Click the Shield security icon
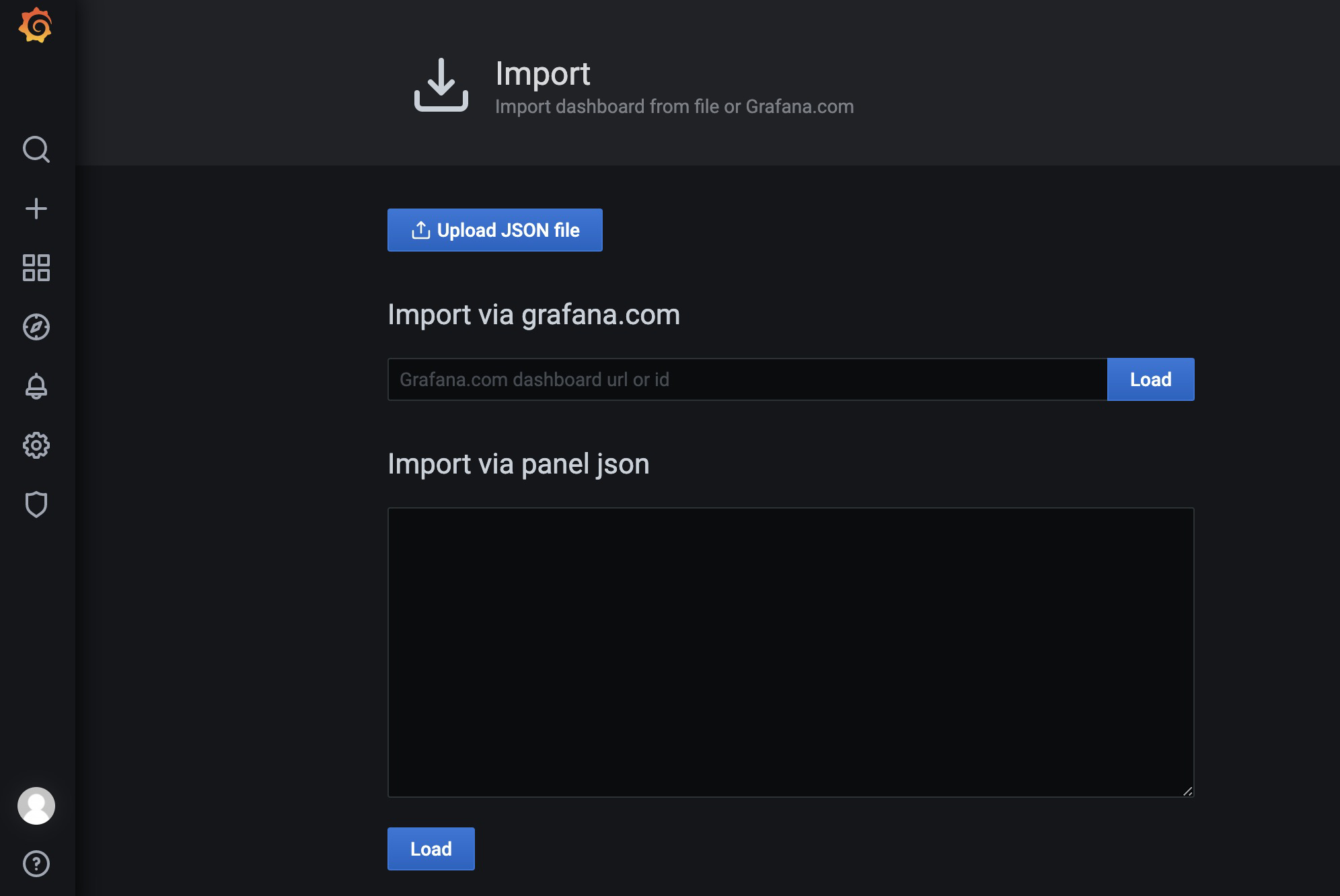The image size is (1340, 896). 36,503
